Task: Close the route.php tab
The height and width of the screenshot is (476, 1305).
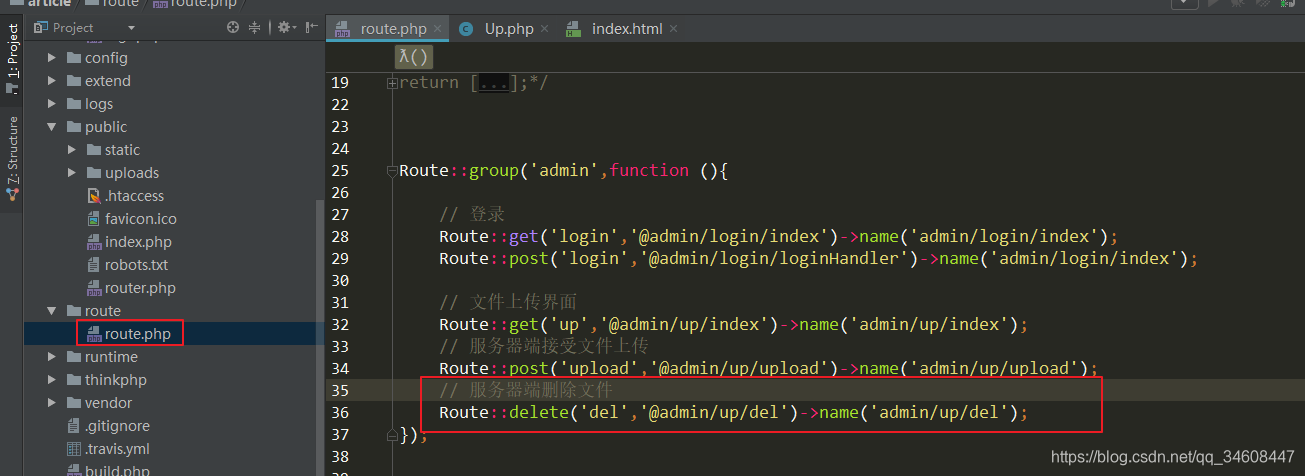Action: (x=439, y=29)
